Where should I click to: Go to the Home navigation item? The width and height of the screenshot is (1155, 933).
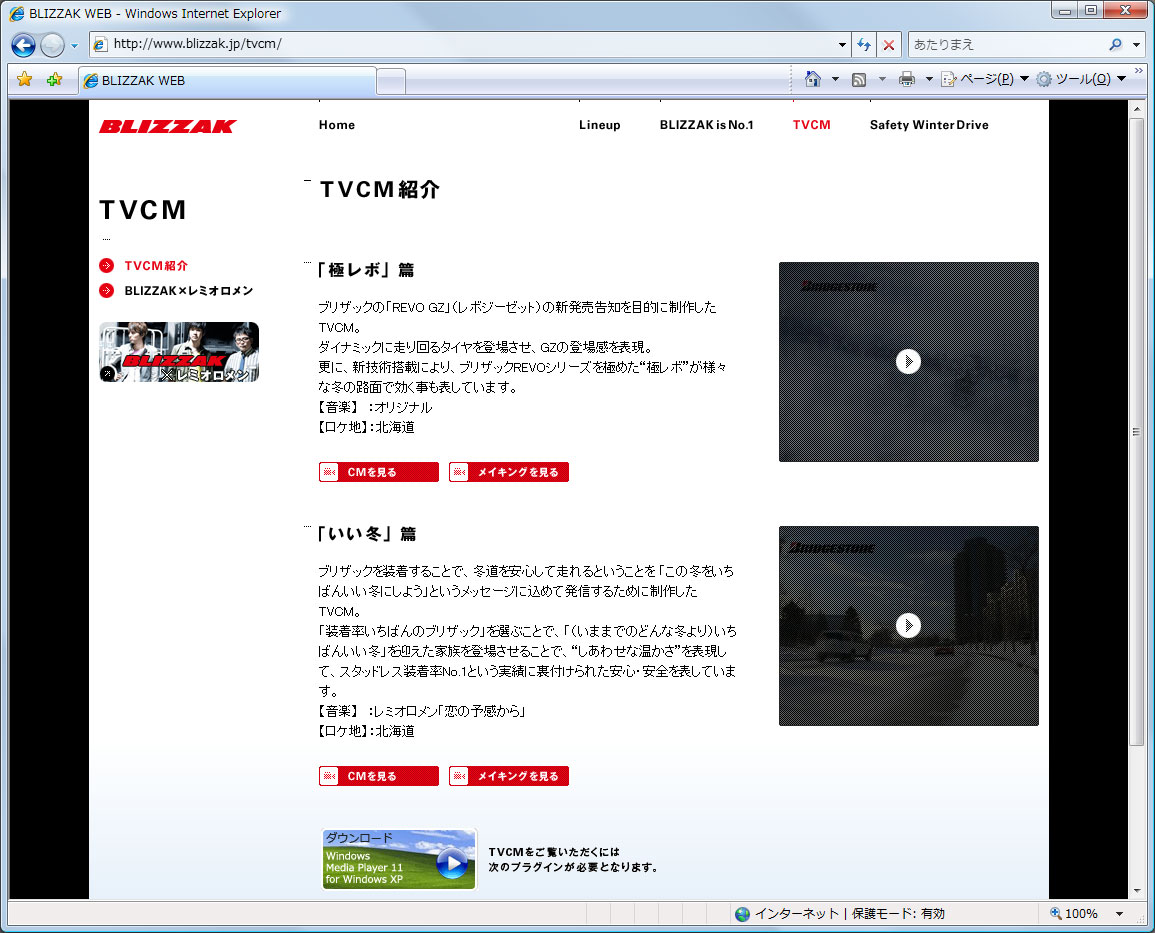click(x=337, y=125)
